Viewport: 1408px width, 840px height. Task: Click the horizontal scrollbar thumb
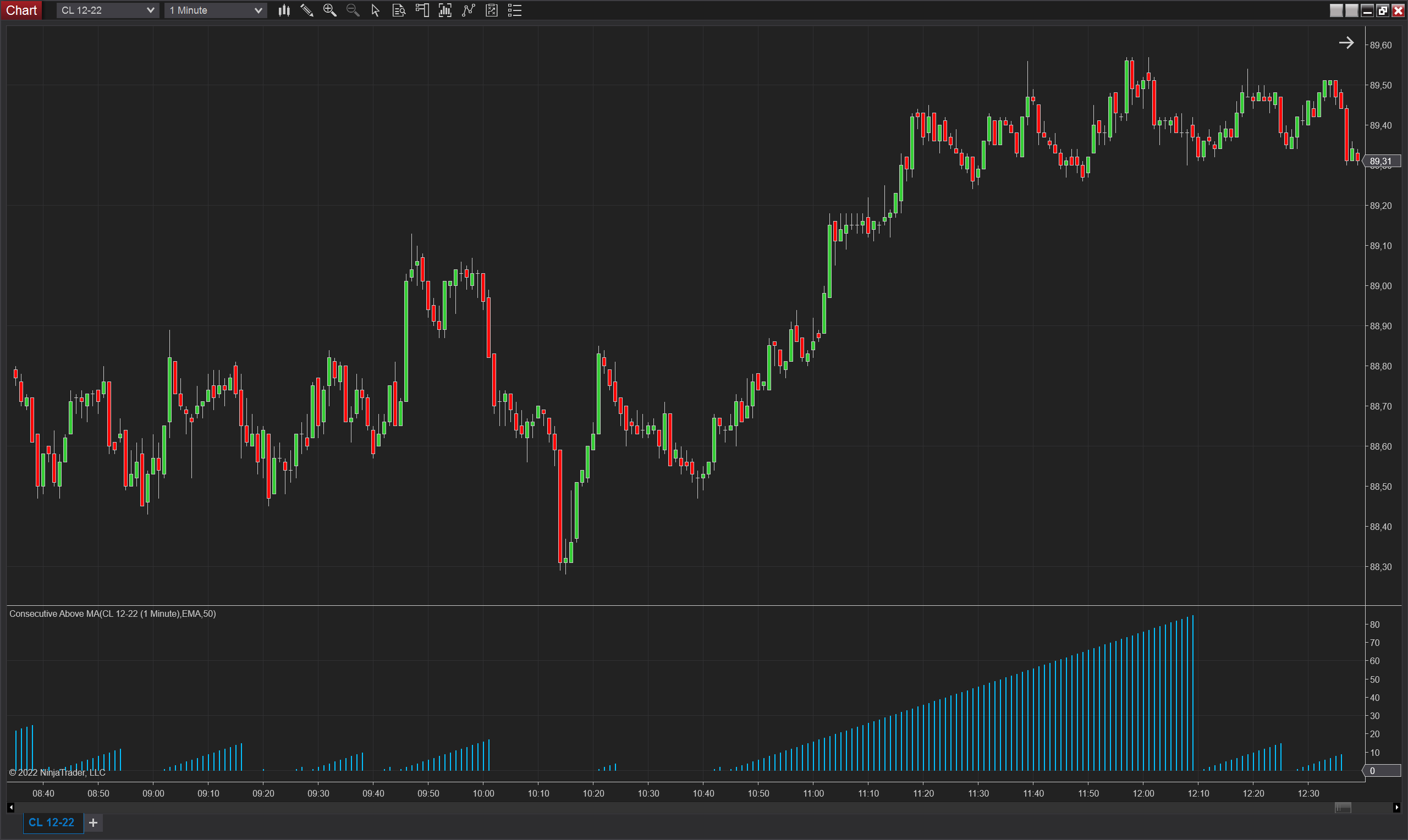click(x=1343, y=808)
